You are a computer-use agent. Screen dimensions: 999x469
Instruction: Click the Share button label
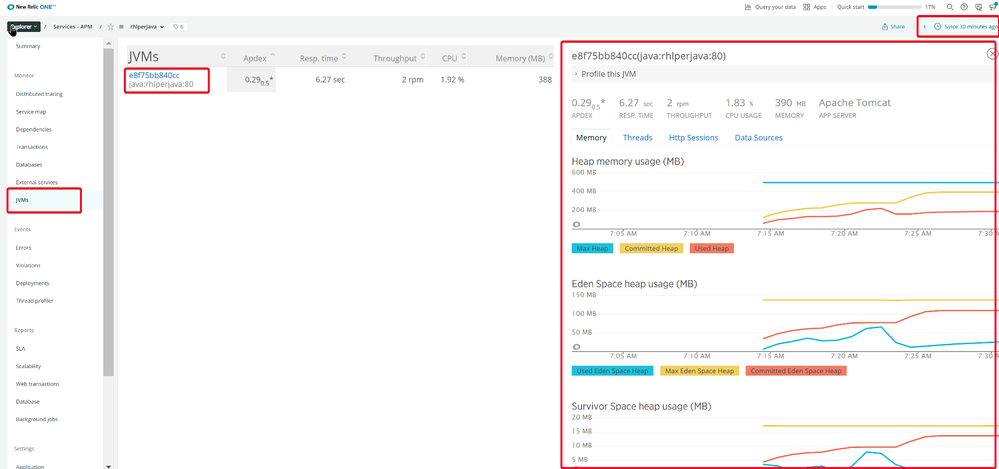click(x=897, y=27)
